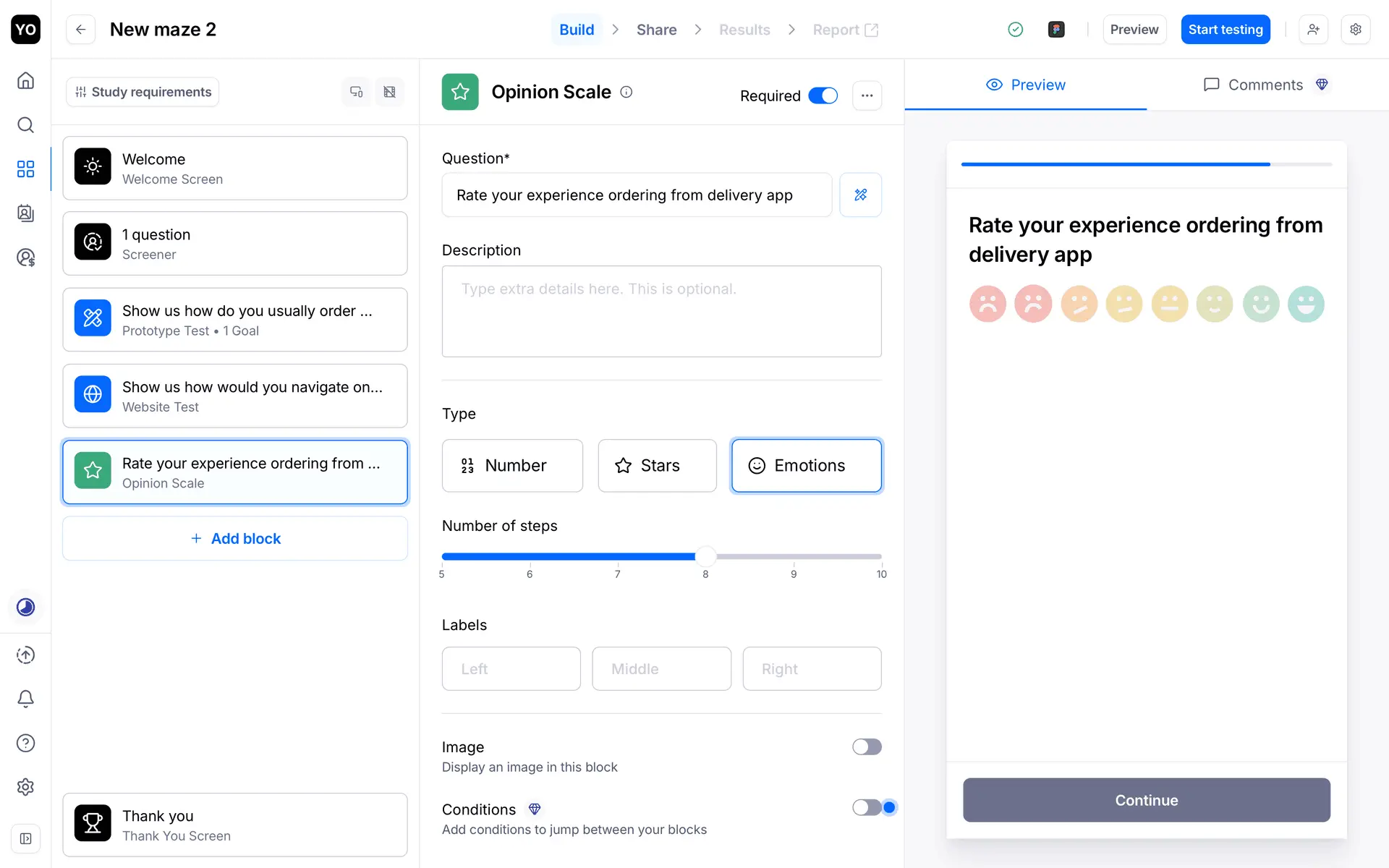Select the Stars scale type

657,466
